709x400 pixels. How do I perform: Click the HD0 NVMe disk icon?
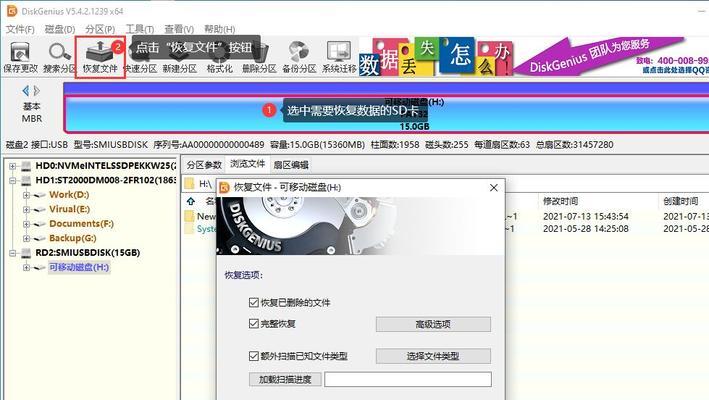26,166
